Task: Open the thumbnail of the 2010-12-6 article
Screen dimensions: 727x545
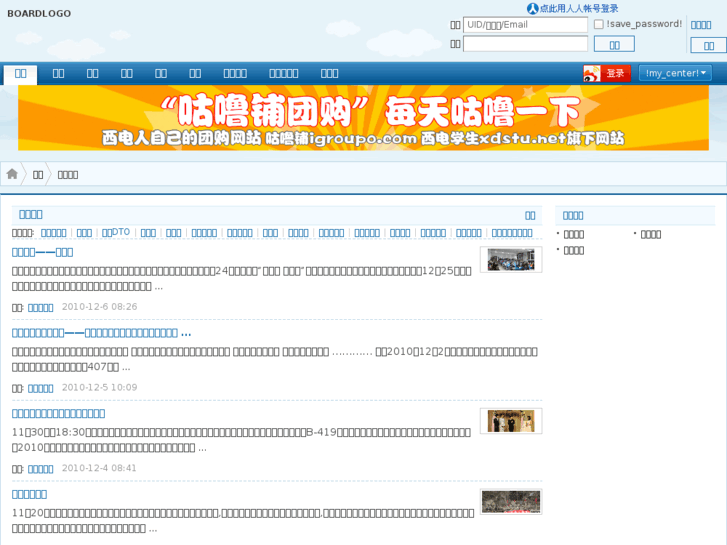Action: (x=511, y=260)
